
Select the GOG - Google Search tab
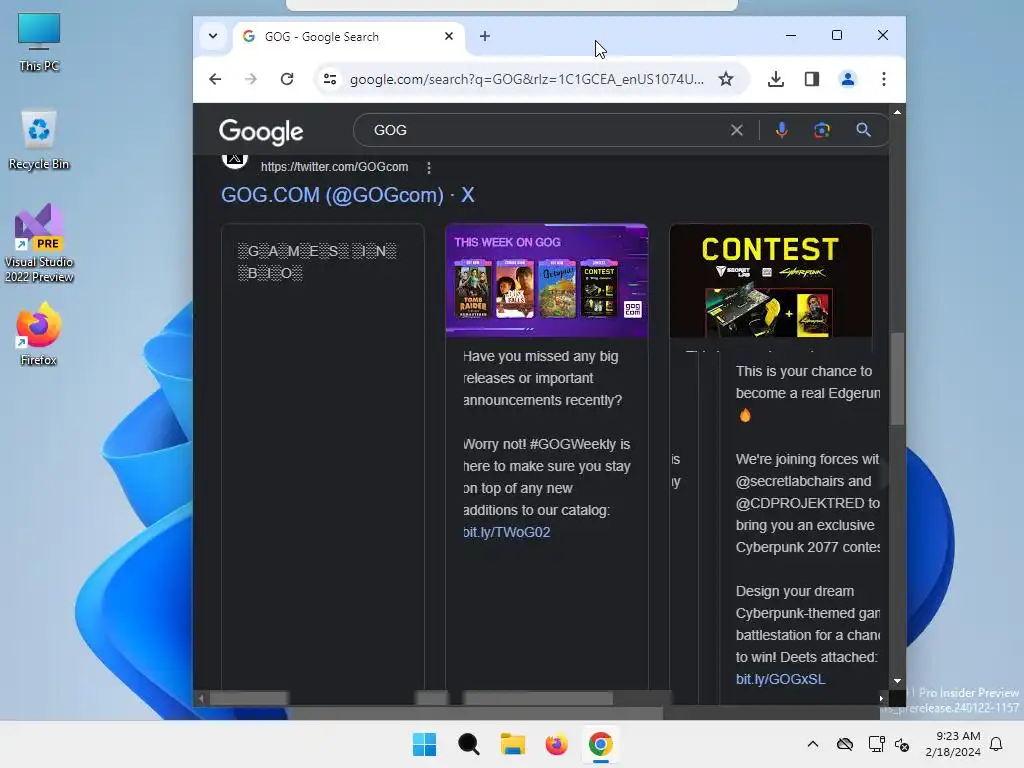347,37
